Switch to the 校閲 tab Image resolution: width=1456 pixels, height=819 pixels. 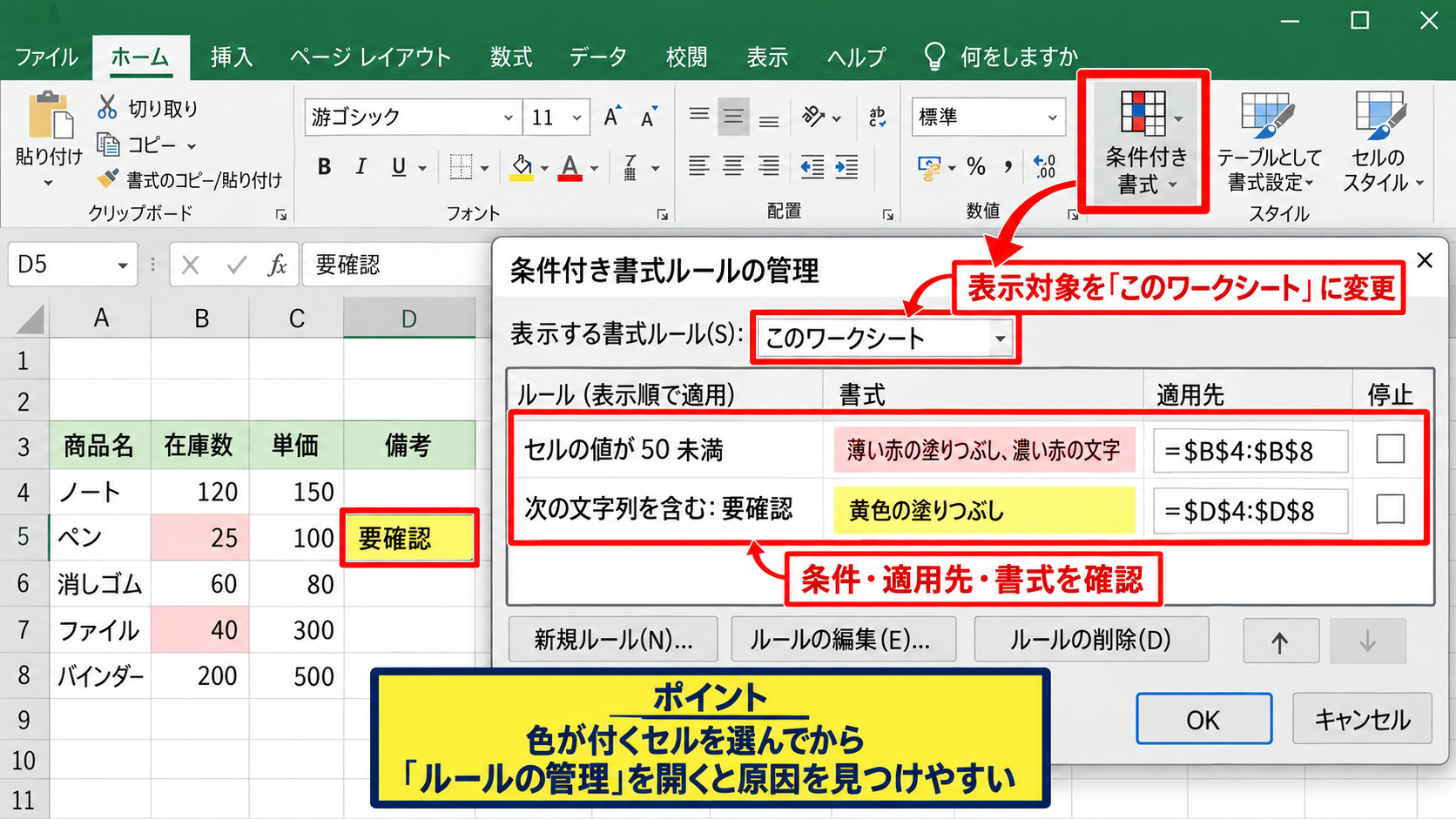(x=686, y=57)
